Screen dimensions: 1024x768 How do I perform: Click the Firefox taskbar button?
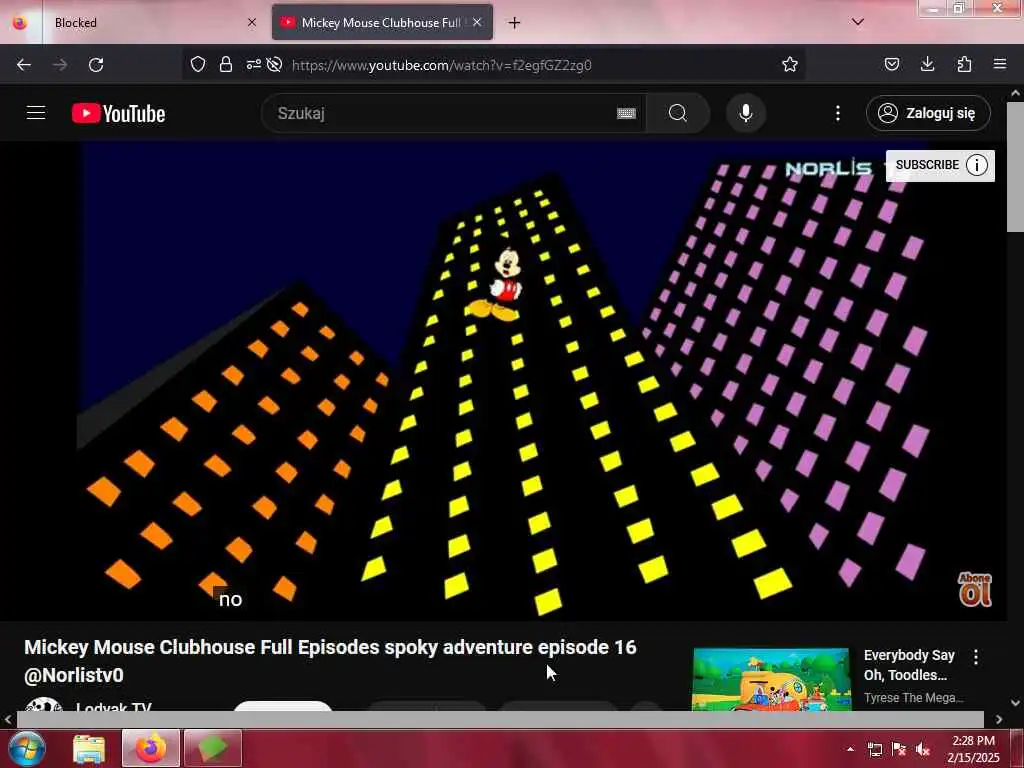pyautogui.click(x=150, y=748)
